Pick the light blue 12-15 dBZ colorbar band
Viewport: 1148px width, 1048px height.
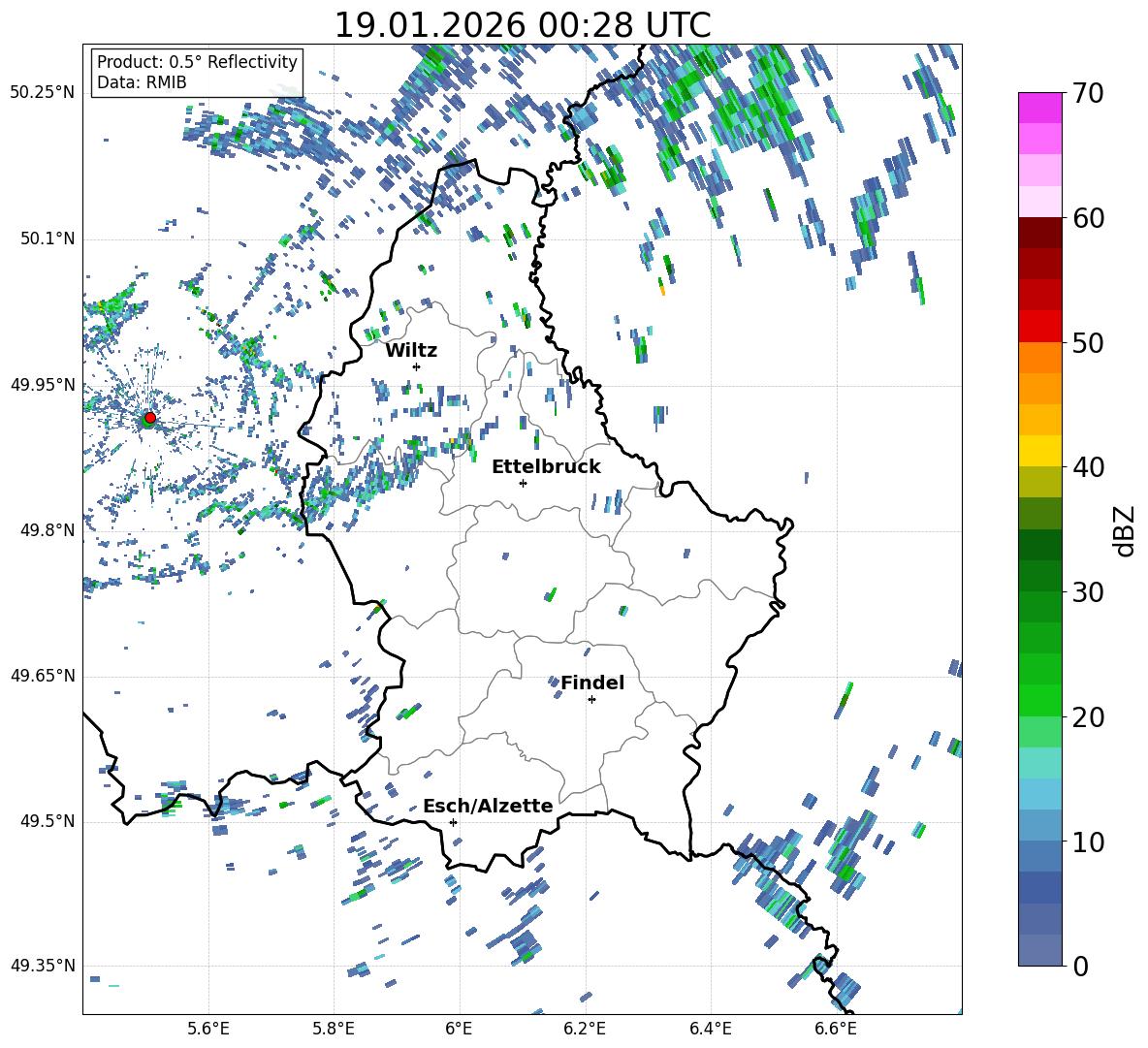point(1039,794)
